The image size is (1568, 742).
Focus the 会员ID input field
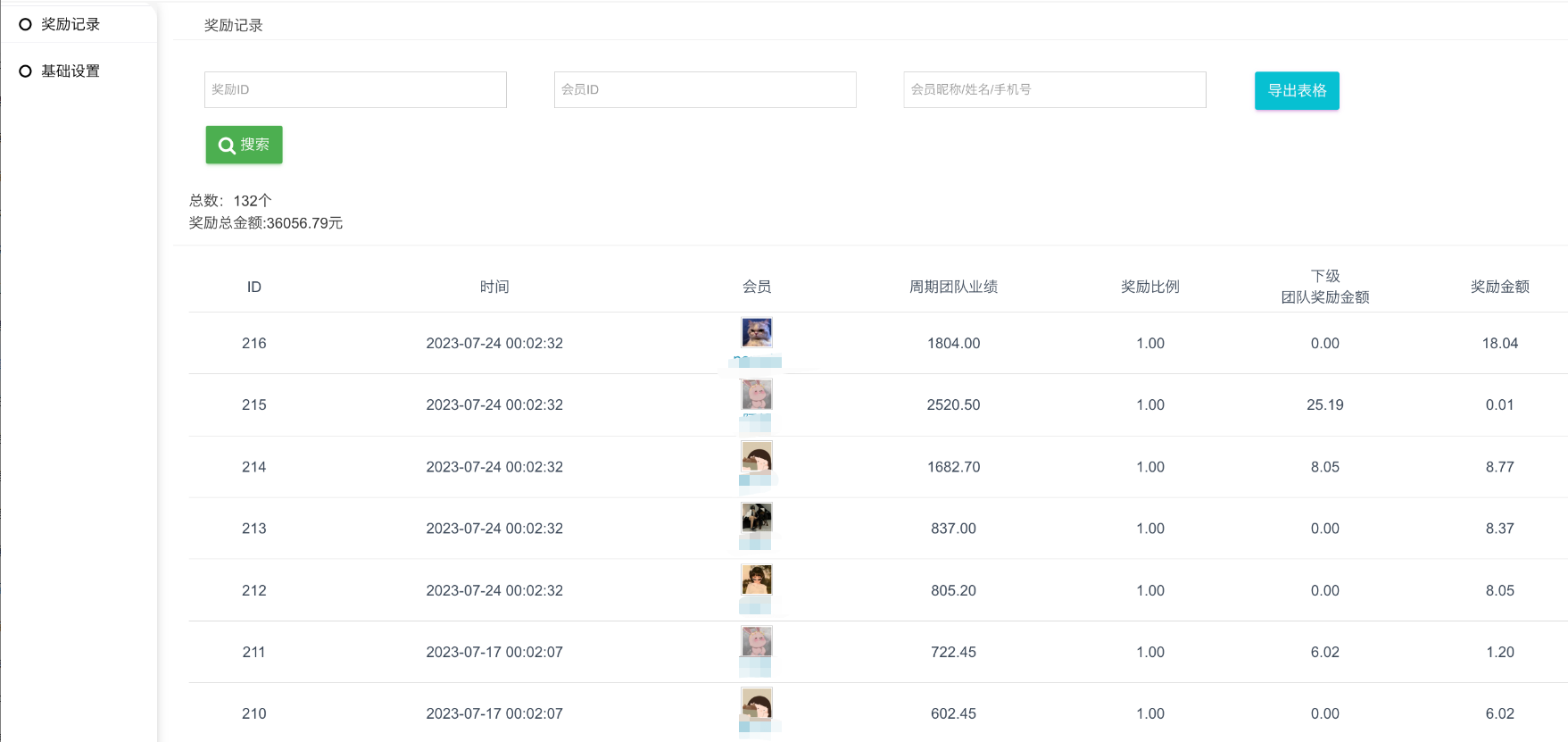click(704, 89)
